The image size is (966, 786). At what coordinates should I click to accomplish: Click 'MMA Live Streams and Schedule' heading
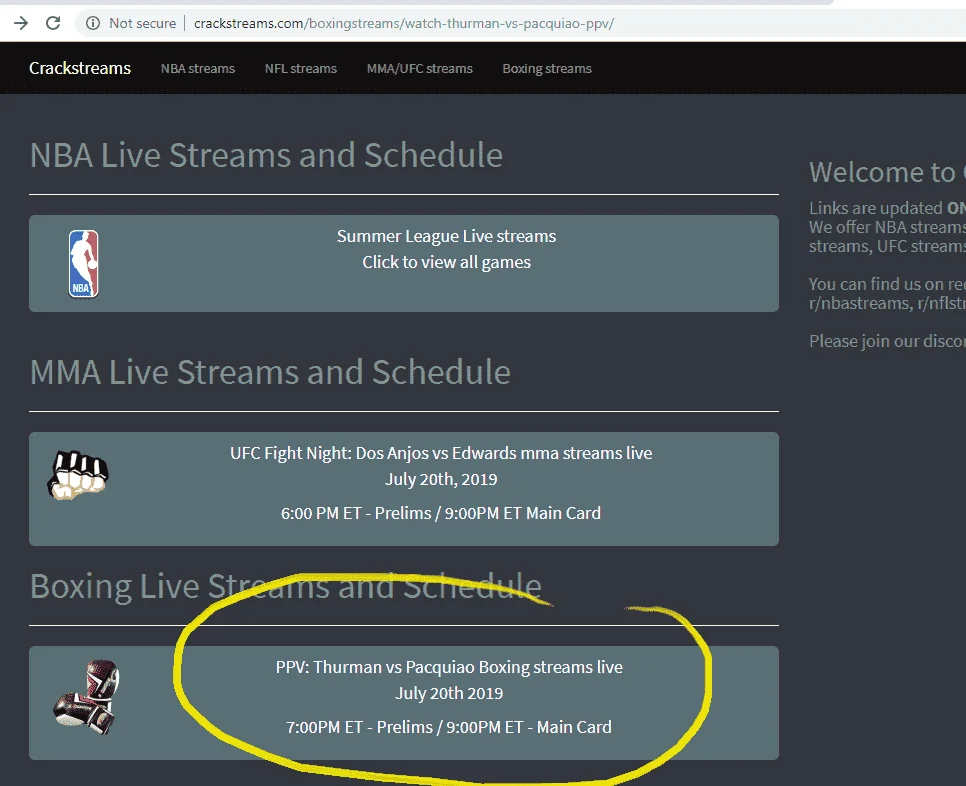270,373
